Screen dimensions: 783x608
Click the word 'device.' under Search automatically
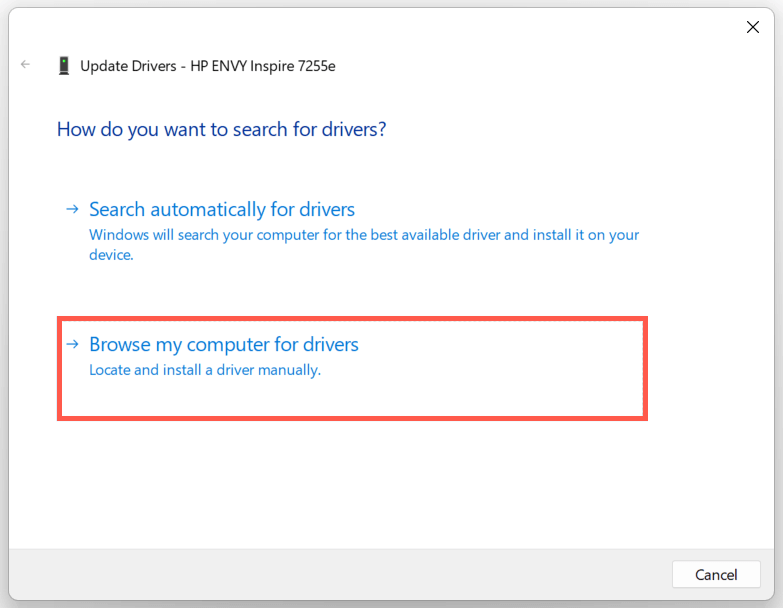click(111, 255)
